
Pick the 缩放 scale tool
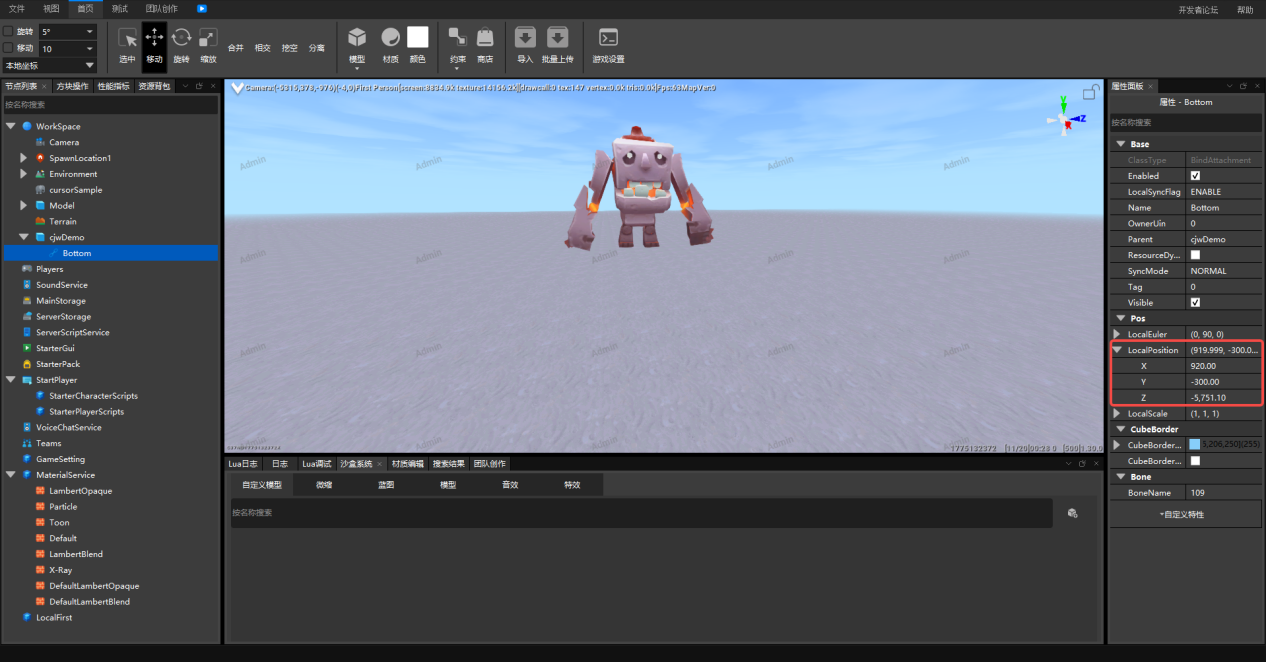tap(208, 45)
